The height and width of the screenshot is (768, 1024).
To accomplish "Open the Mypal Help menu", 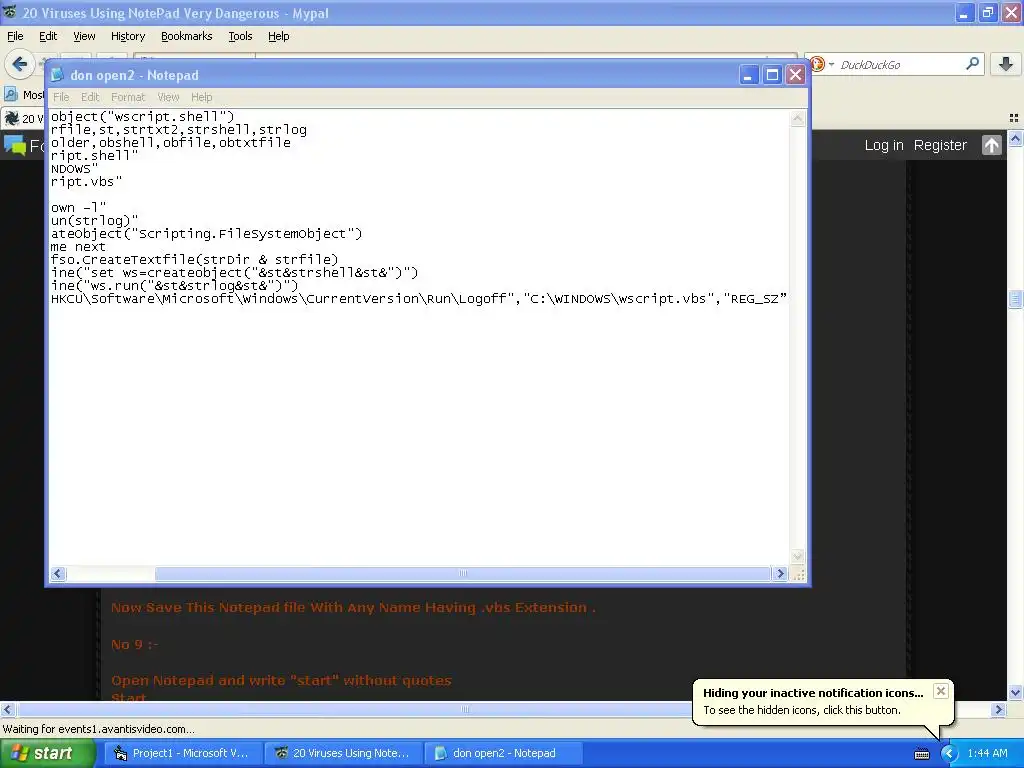I will click(278, 36).
